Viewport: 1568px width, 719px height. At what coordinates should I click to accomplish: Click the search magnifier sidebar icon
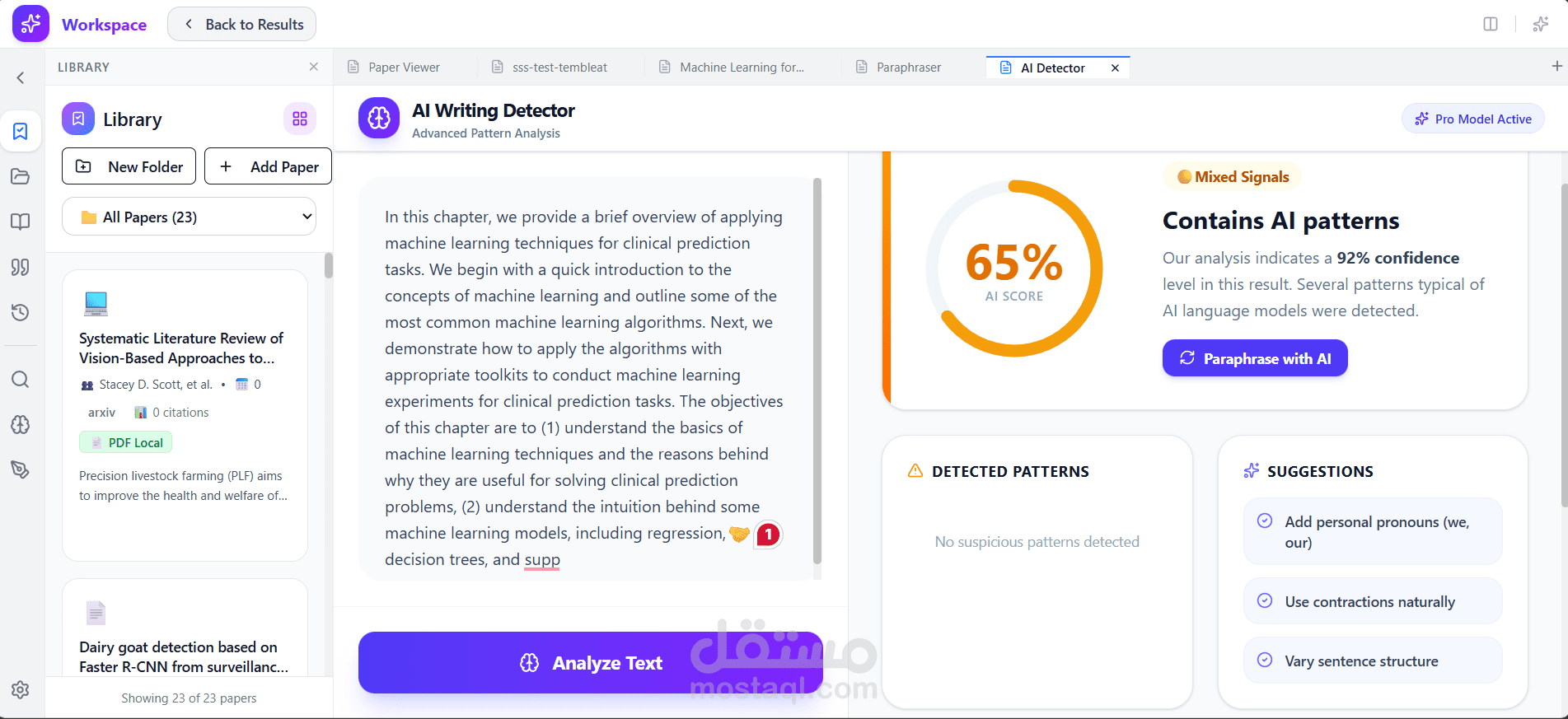pos(21,379)
